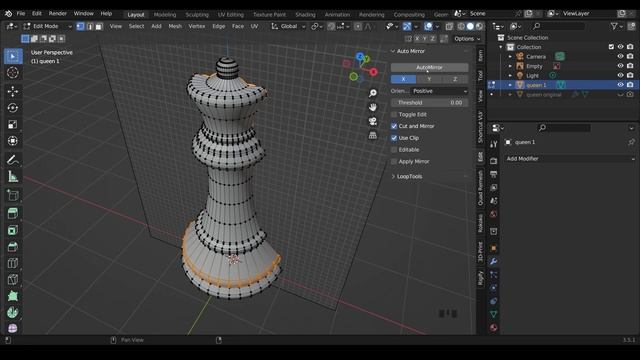Select the Knife tool
This screenshot has width=640, height=360.
pos(13,280)
